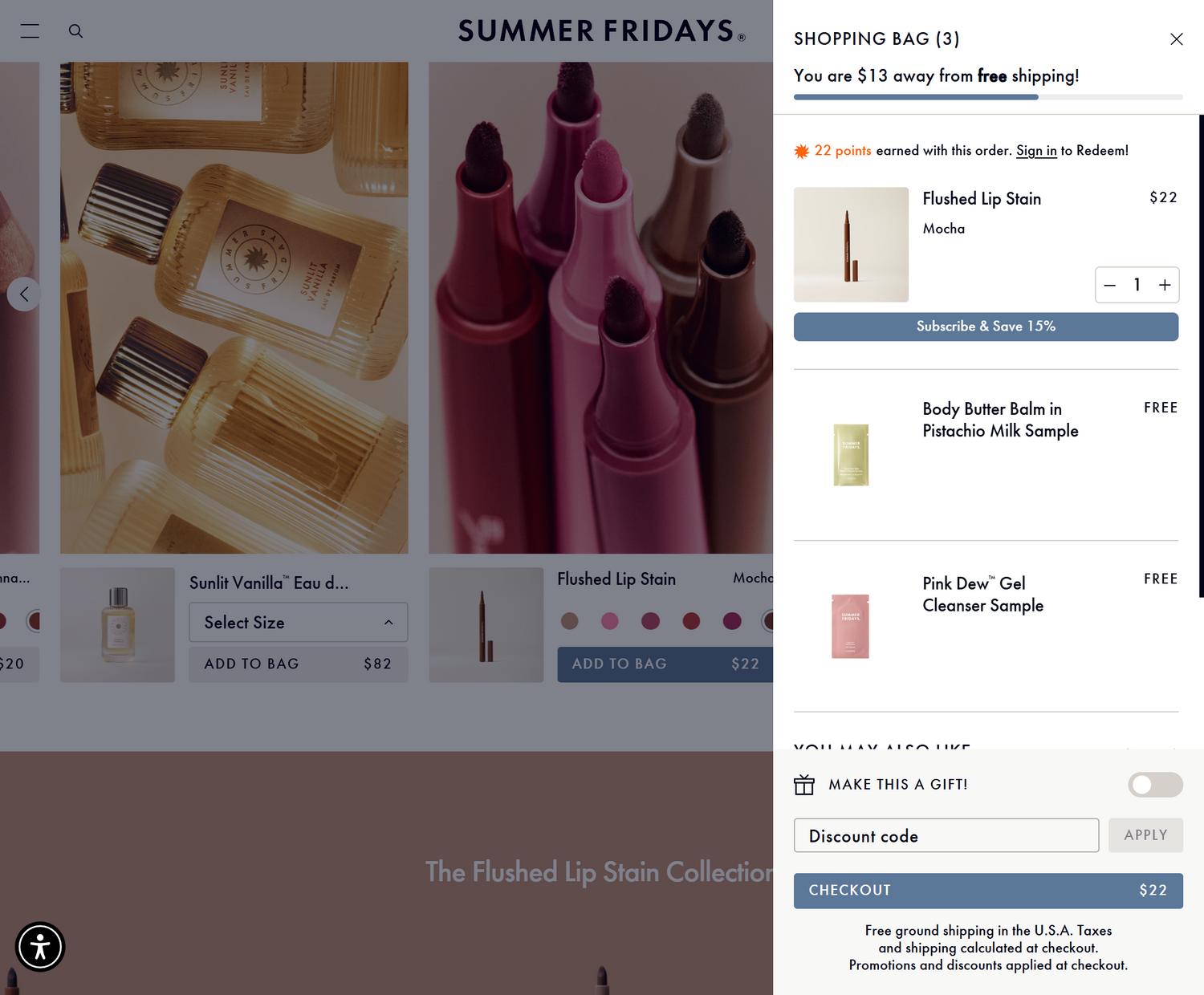Toggle Make This a Gift switch
The height and width of the screenshot is (995, 1204).
(x=1155, y=785)
